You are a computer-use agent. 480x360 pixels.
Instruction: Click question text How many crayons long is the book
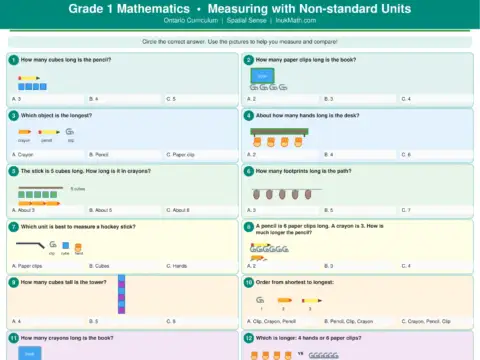67,338
